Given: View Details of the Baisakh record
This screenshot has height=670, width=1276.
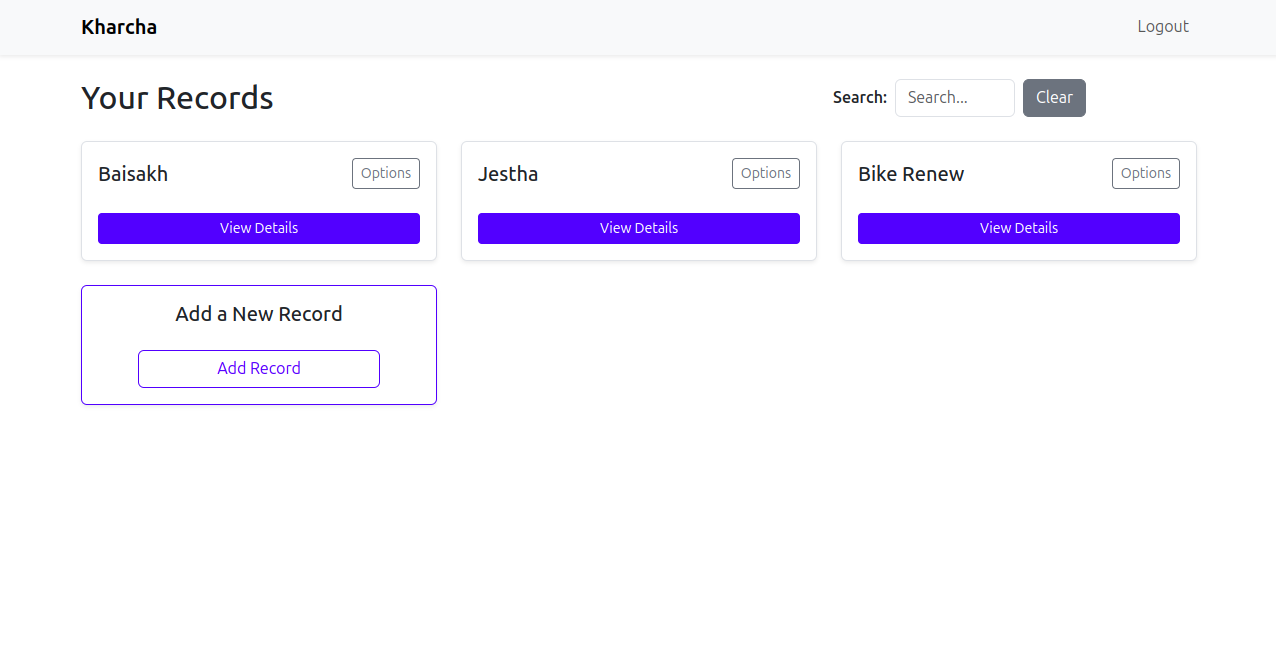Looking at the screenshot, I should 258,228.
